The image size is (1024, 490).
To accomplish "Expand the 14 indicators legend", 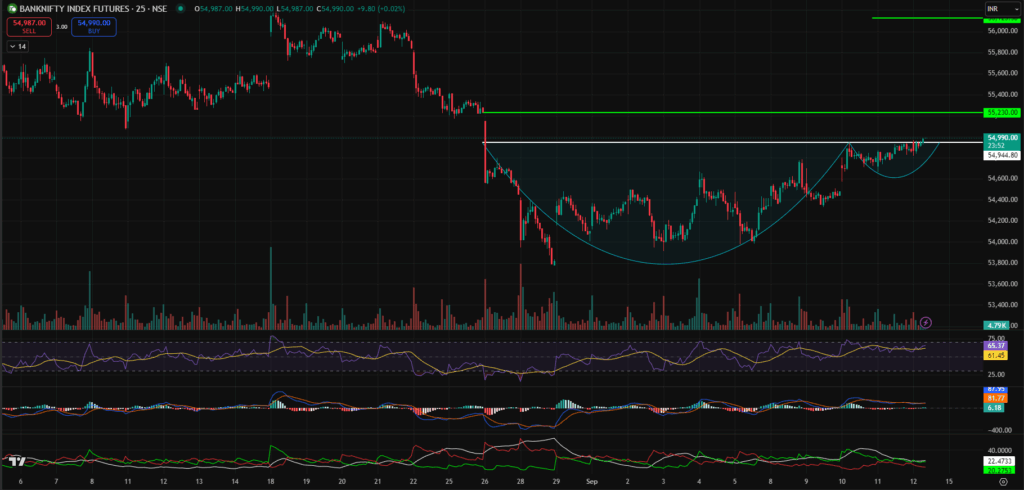I will click(x=17, y=46).
